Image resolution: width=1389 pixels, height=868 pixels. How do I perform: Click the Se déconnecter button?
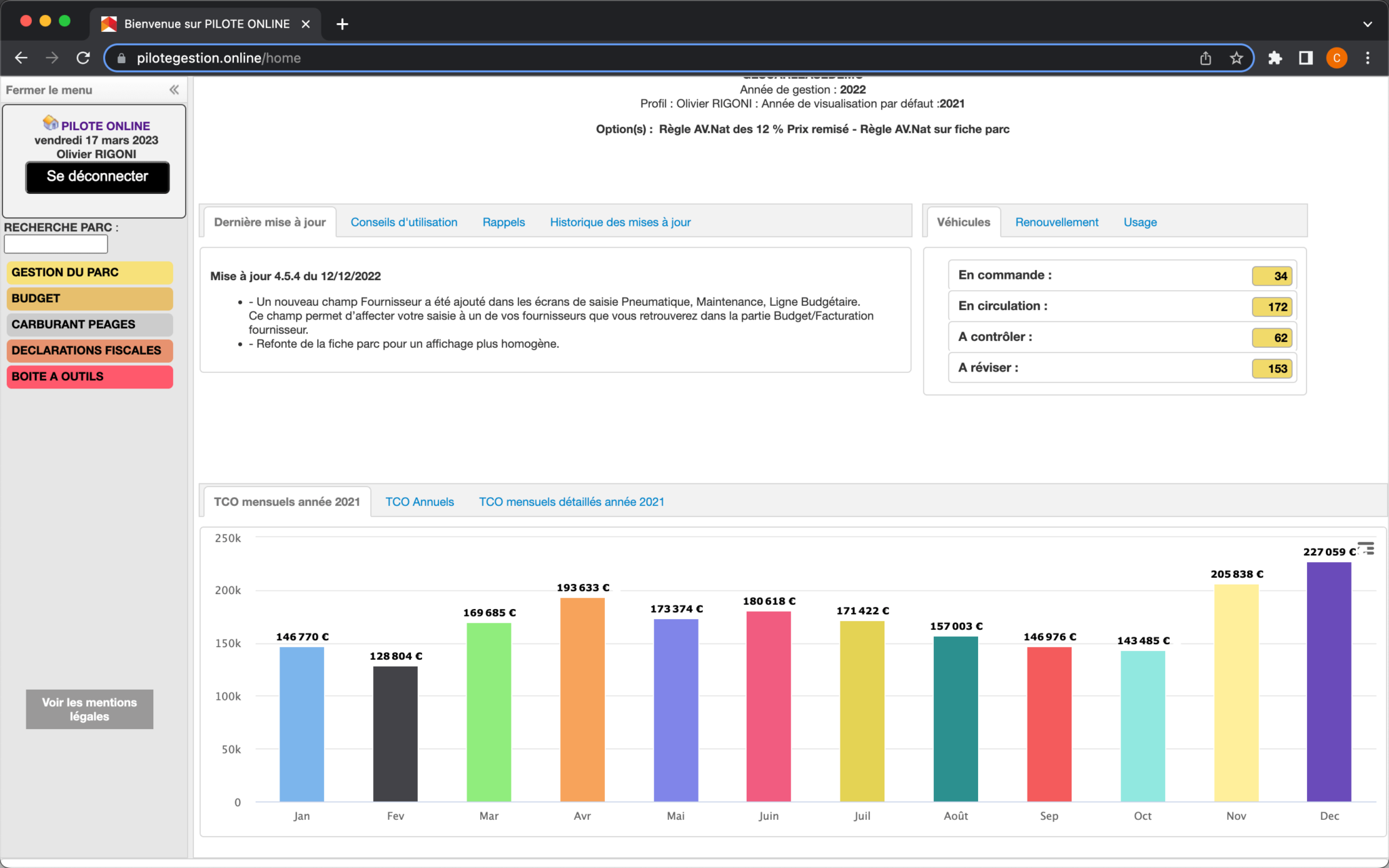coord(98,177)
